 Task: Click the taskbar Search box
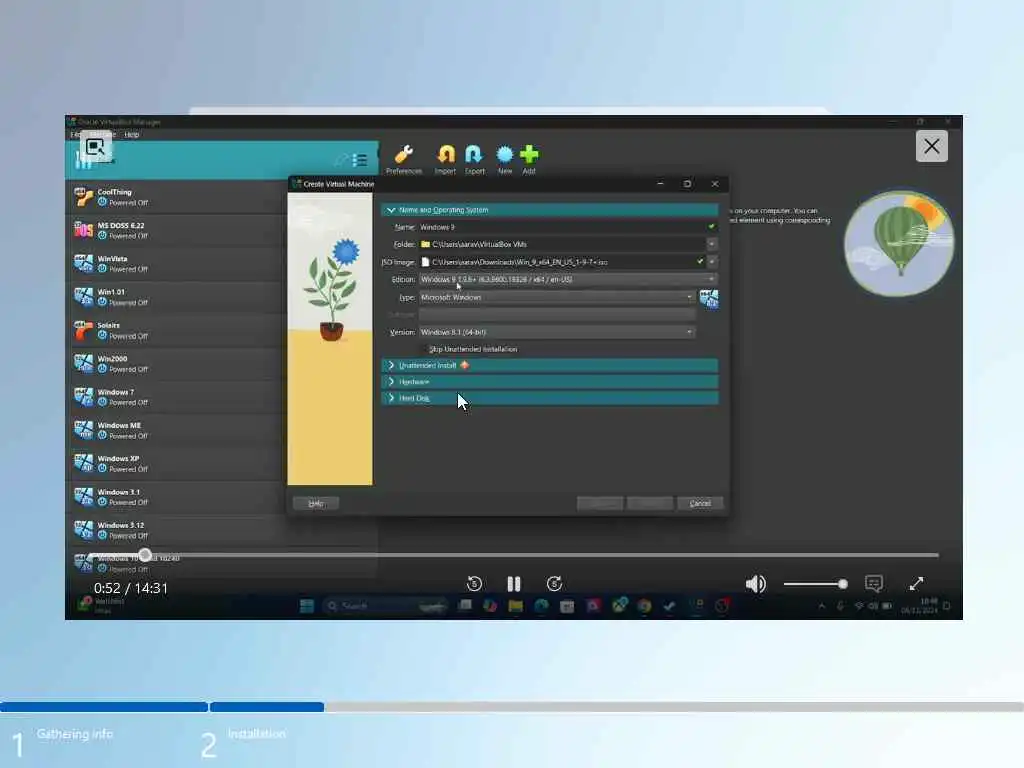click(386, 606)
